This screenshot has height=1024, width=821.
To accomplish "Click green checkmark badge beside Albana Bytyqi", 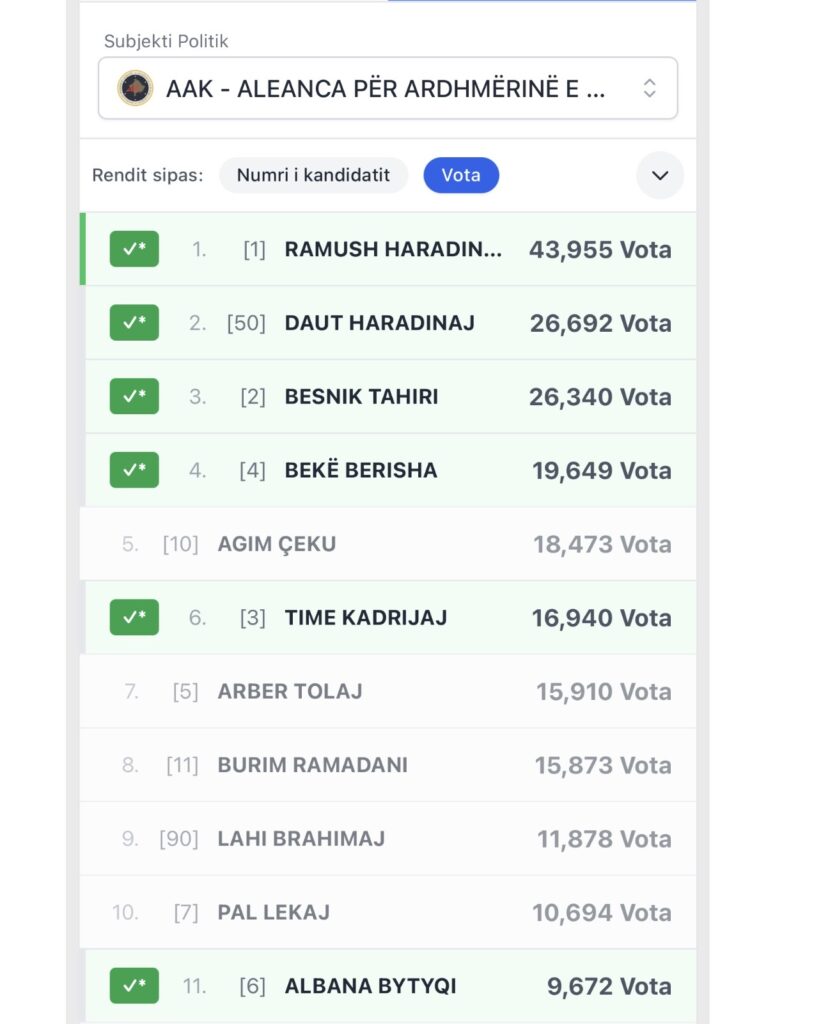I will 134,986.
